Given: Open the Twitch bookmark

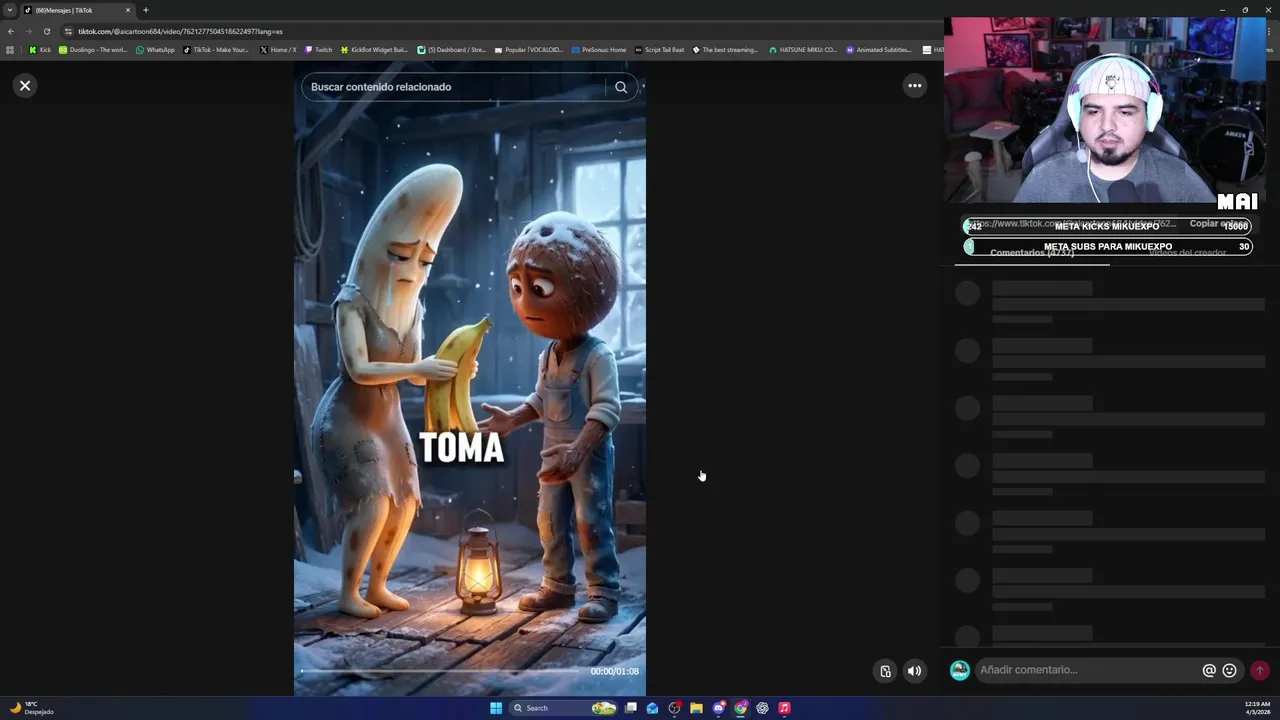Looking at the screenshot, I should [x=318, y=50].
